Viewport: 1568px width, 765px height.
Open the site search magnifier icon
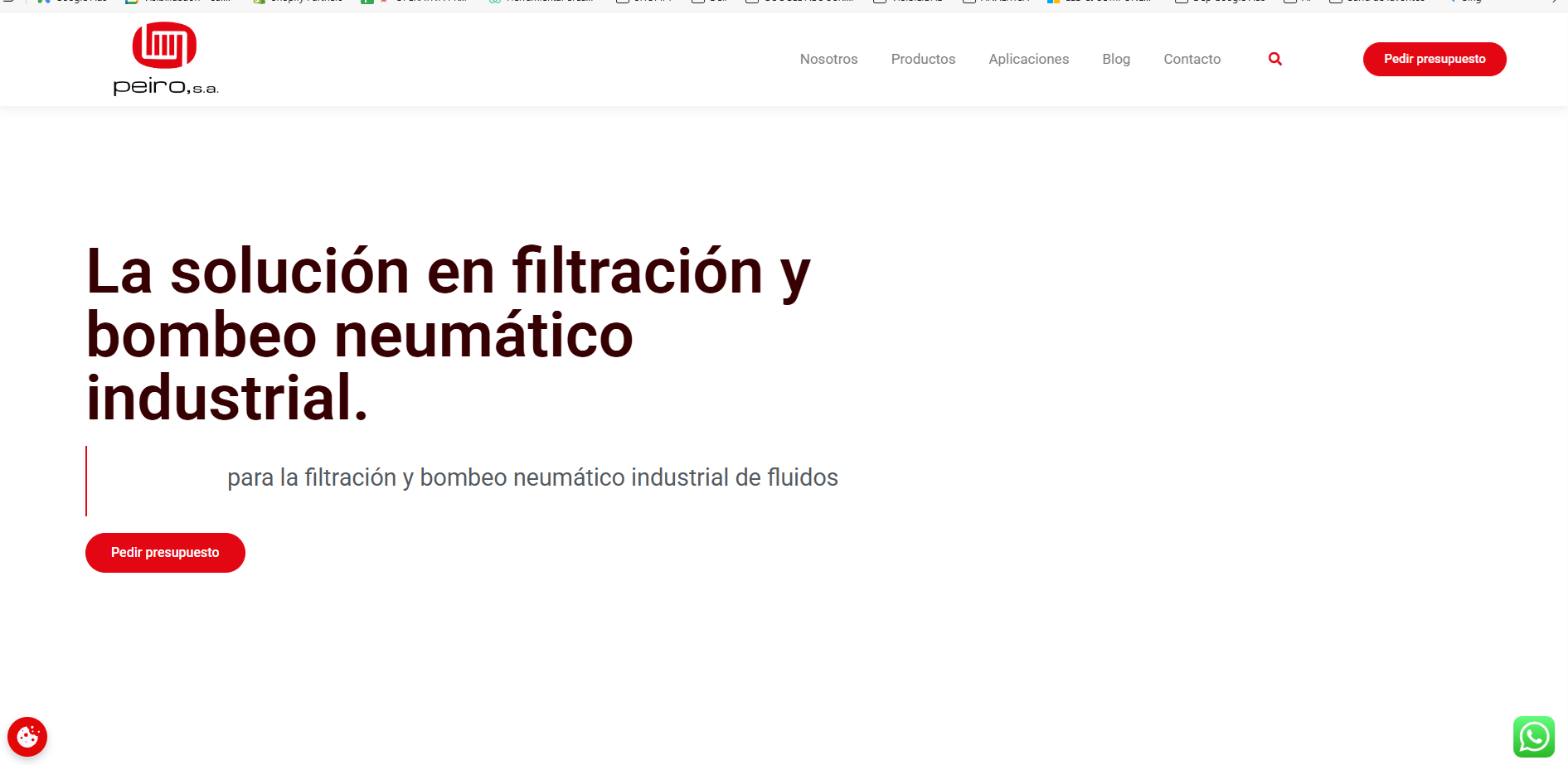point(1275,59)
